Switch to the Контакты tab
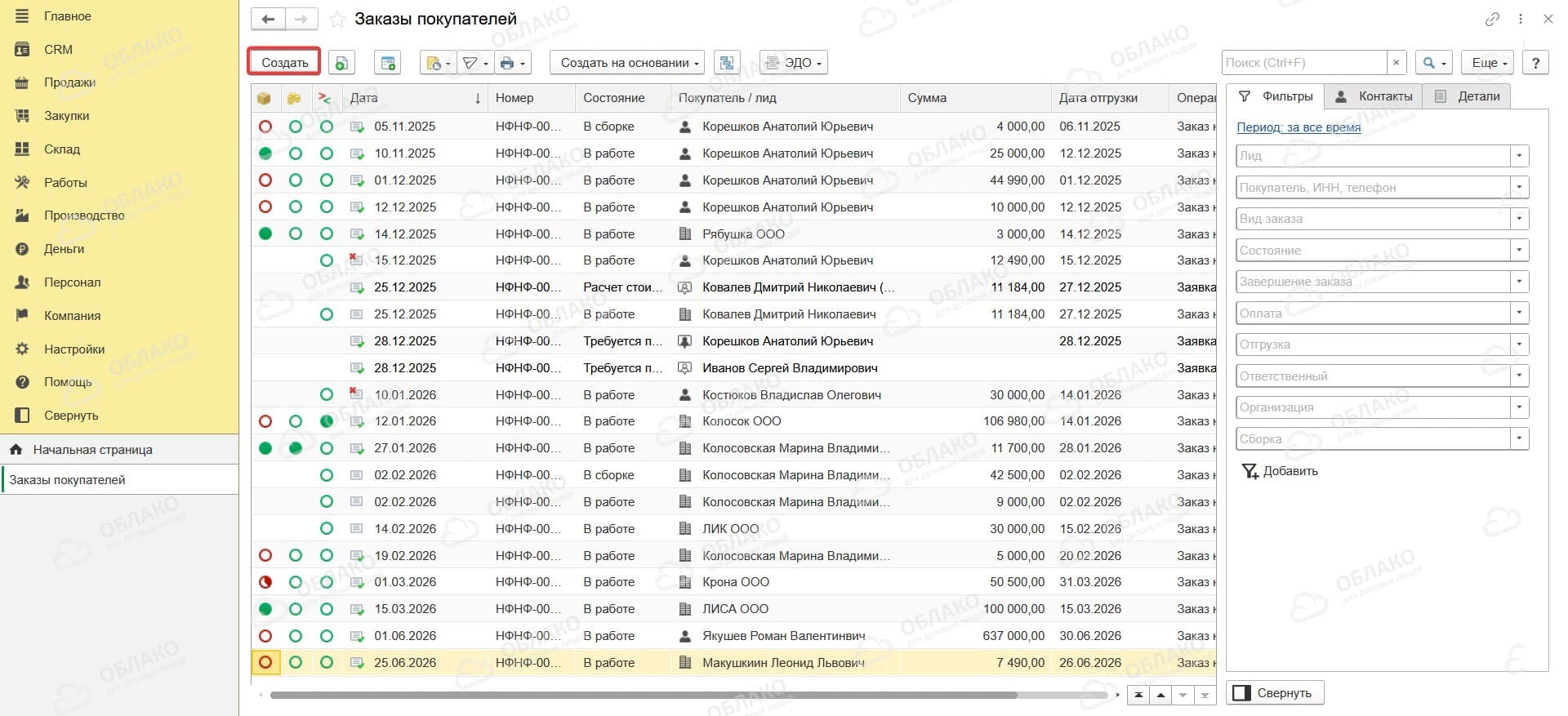1568x716 pixels. click(x=1373, y=96)
